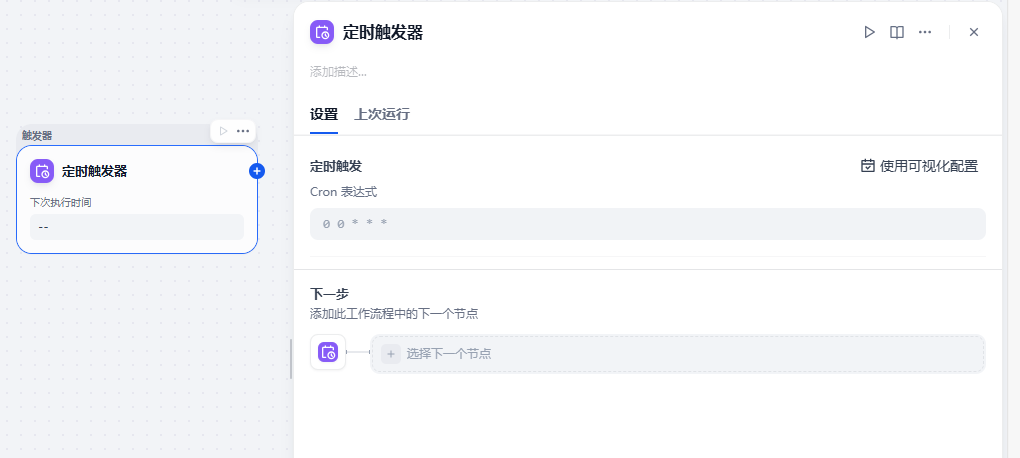Click the Cron 表达式 input field
The height and width of the screenshot is (458, 1020).
(x=647, y=224)
